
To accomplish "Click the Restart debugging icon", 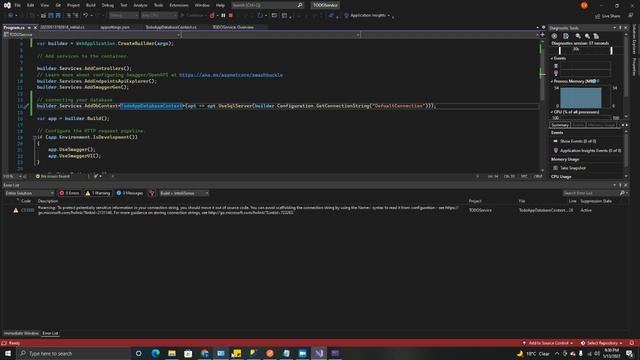I will 260,16.
